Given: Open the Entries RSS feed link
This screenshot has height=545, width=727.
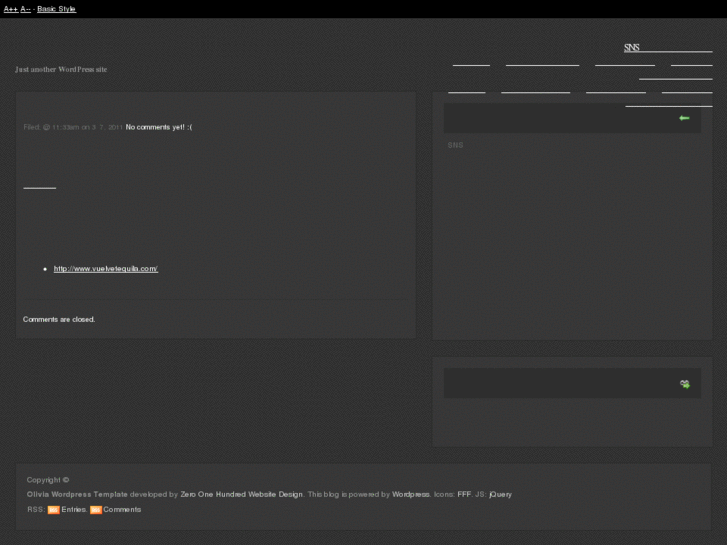Looking at the screenshot, I should point(73,509).
